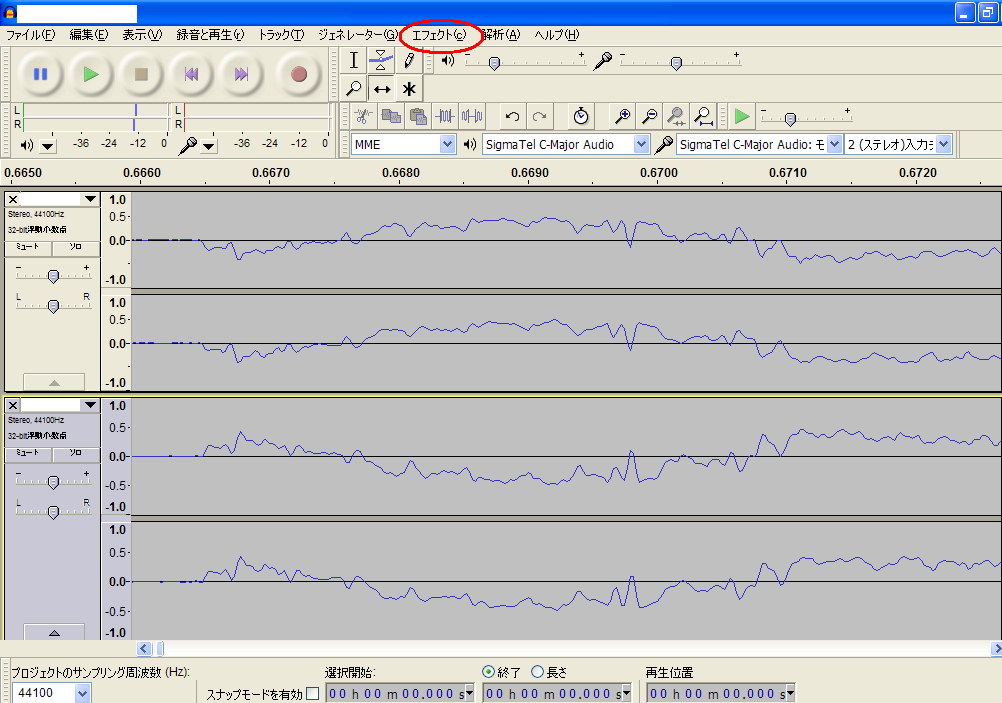The width and height of the screenshot is (1002, 703).
Task: Start playback with the Play button
Action: tap(91, 74)
